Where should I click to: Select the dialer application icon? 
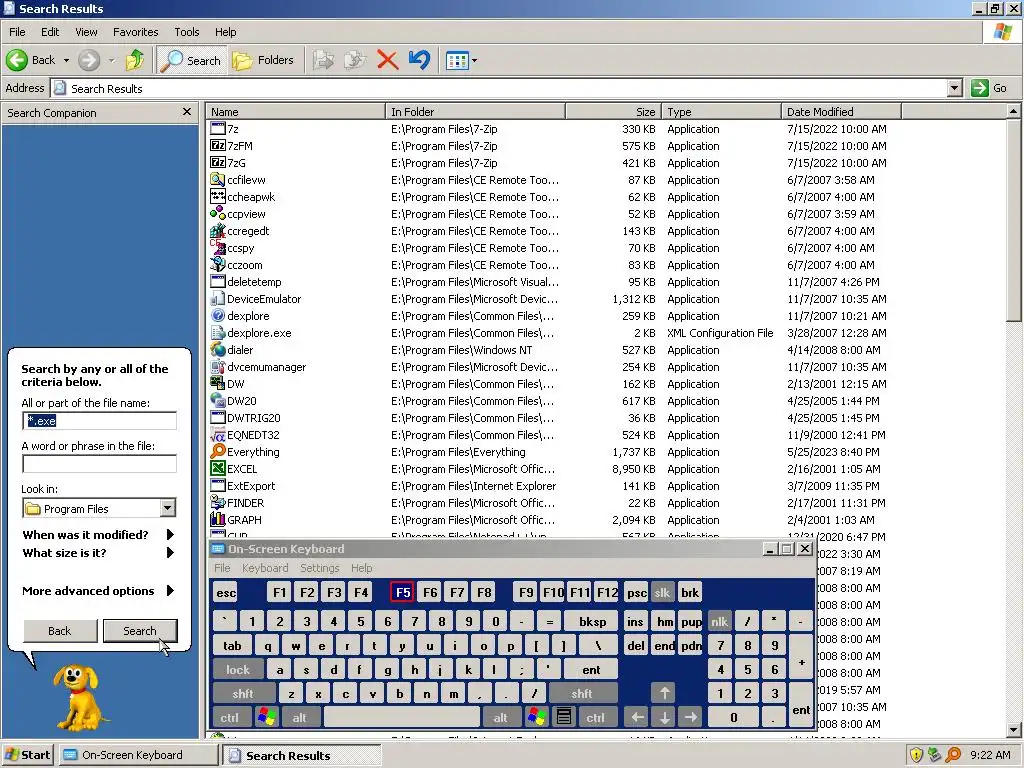coord(217,349)
